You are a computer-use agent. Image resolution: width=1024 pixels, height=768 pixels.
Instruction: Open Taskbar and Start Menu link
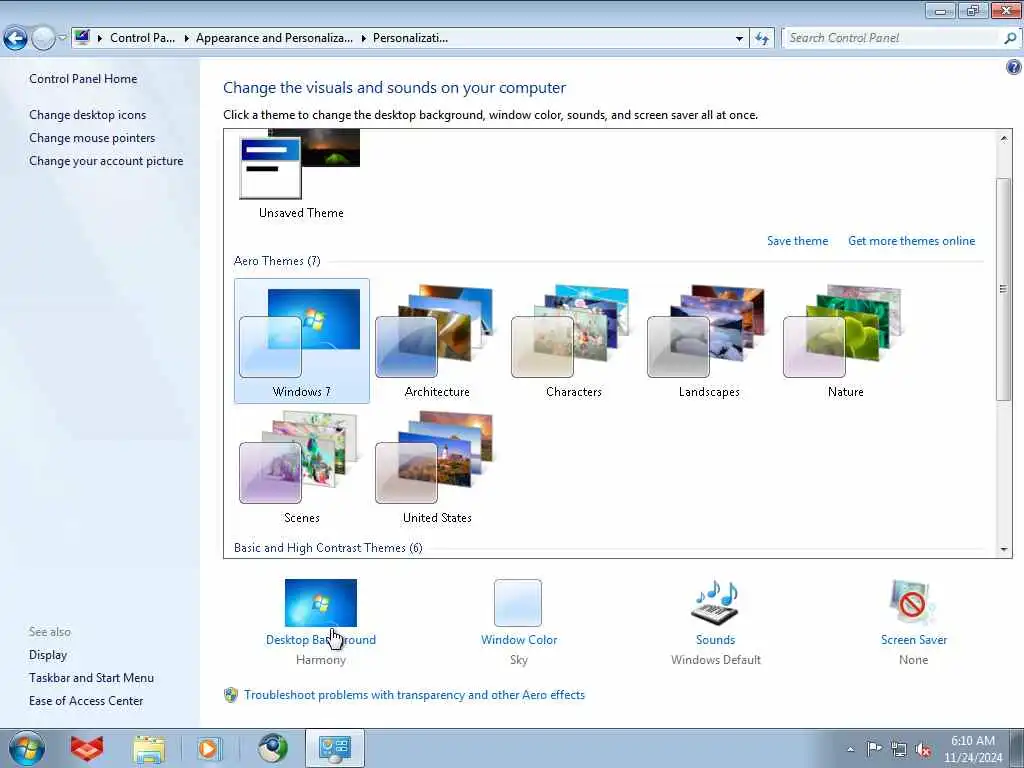[x=91, y=678]
